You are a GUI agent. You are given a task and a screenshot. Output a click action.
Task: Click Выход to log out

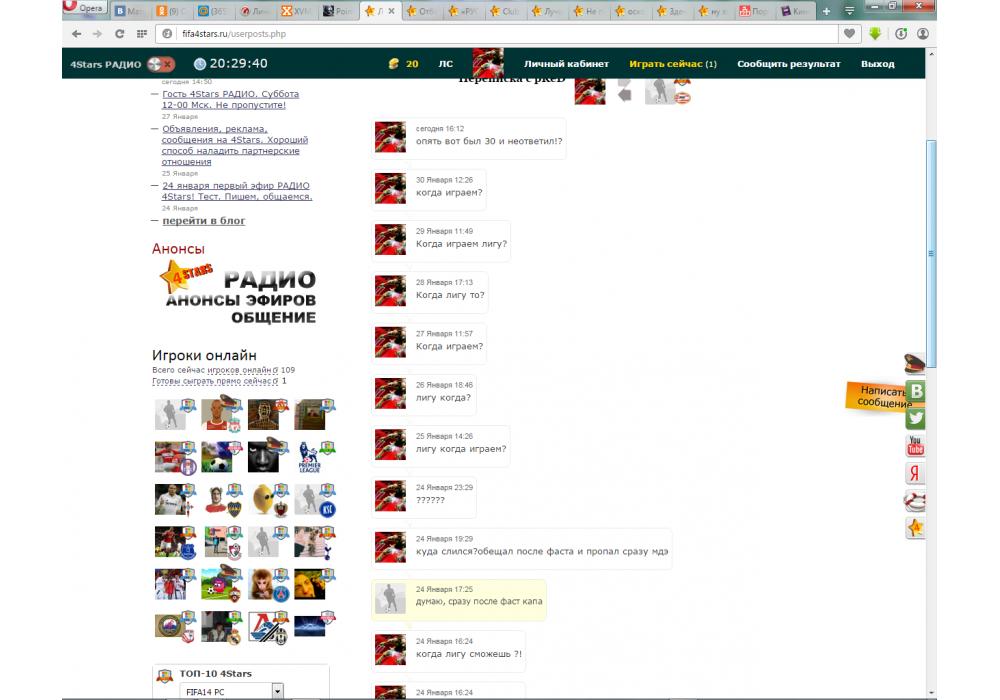coord(877,64)
